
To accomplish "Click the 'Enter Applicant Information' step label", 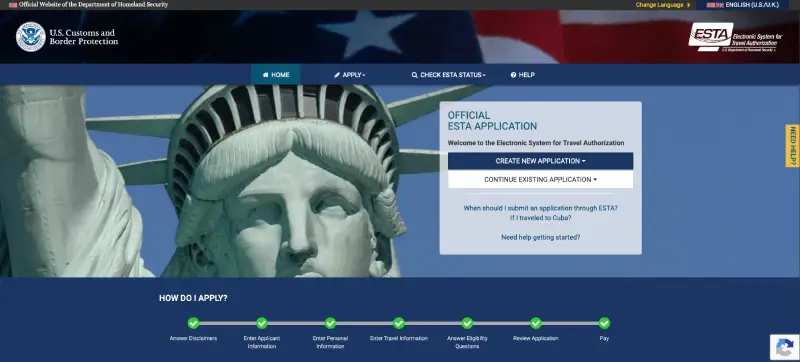I will coord(262,342).
